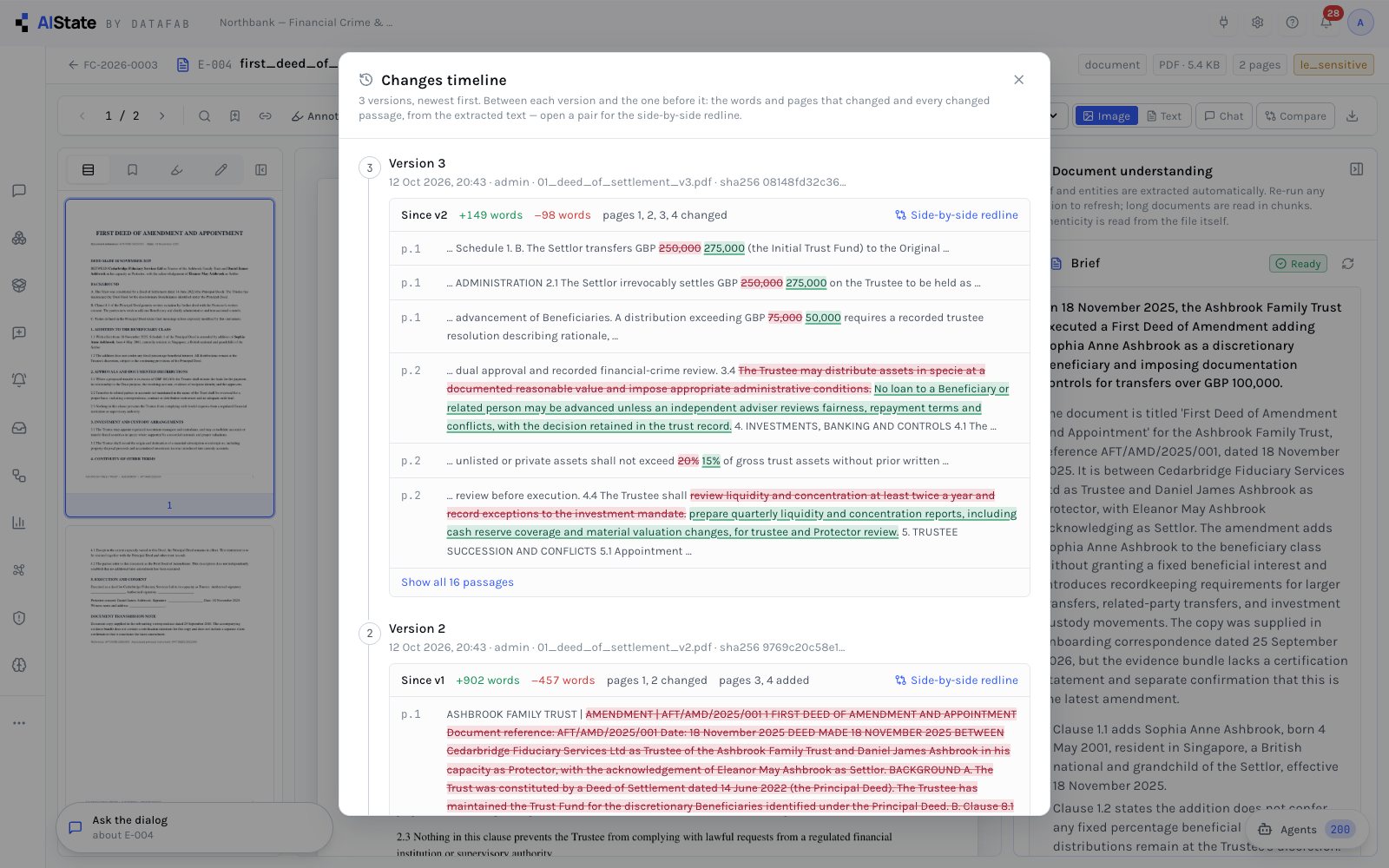Viewport: 1389px width, 868px height.
Task: Open the Chat button
Action: point(1223,116)
